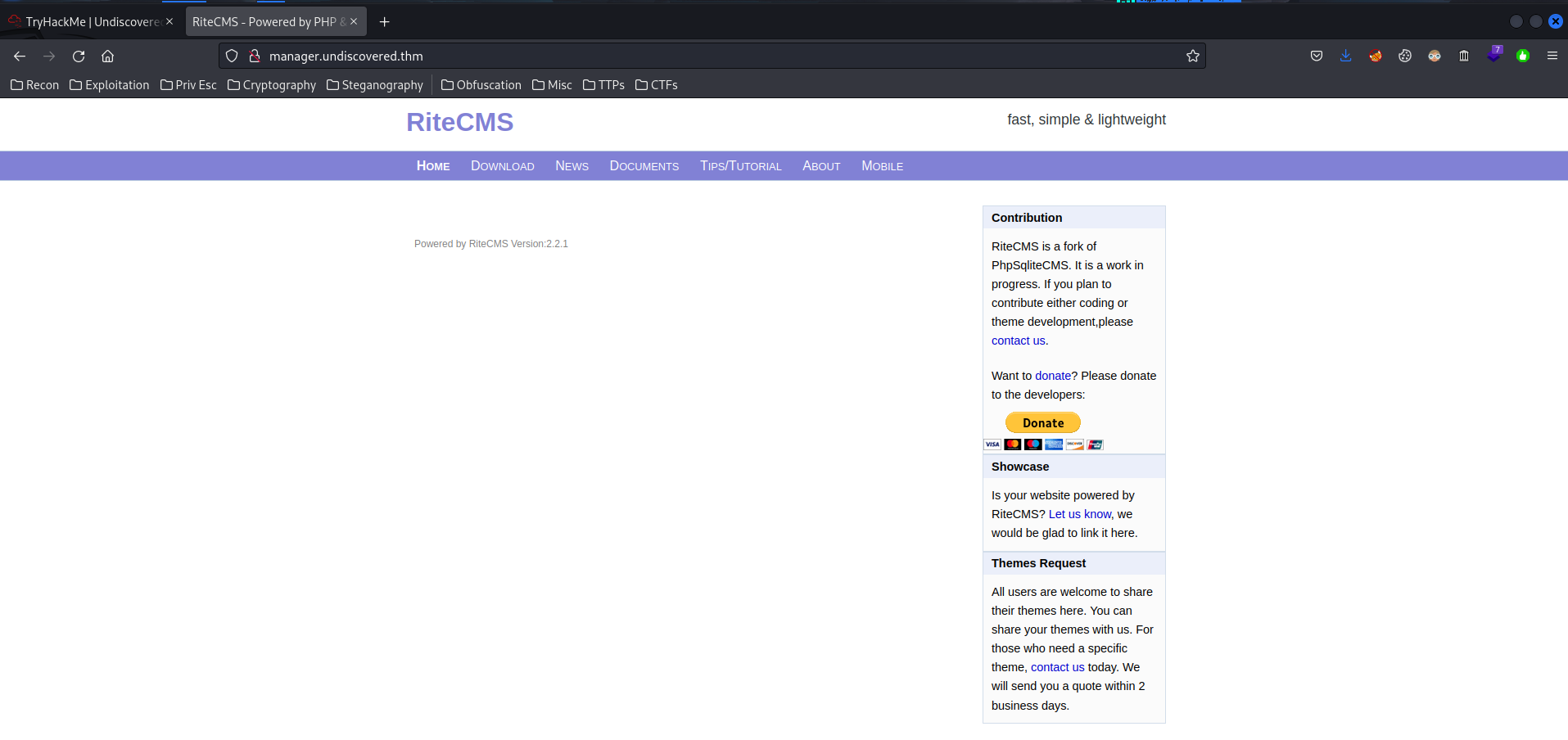This screenshot has height=740, width=1568.
Task: Close the browser window with blue X
Action: pos(1556,21)
